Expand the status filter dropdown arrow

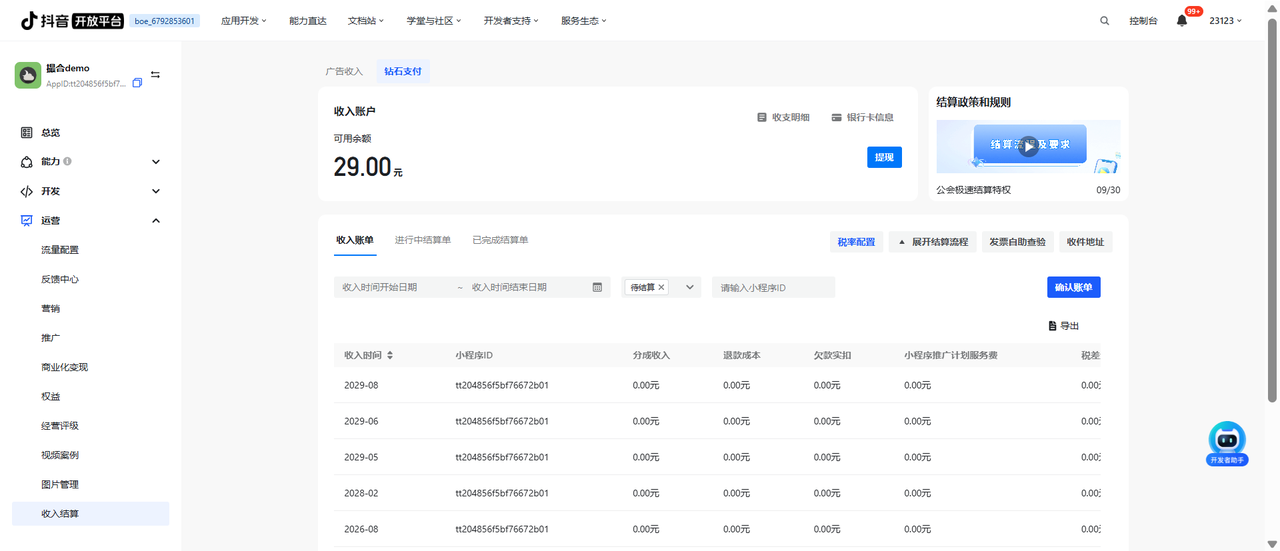tap(689, 287)
